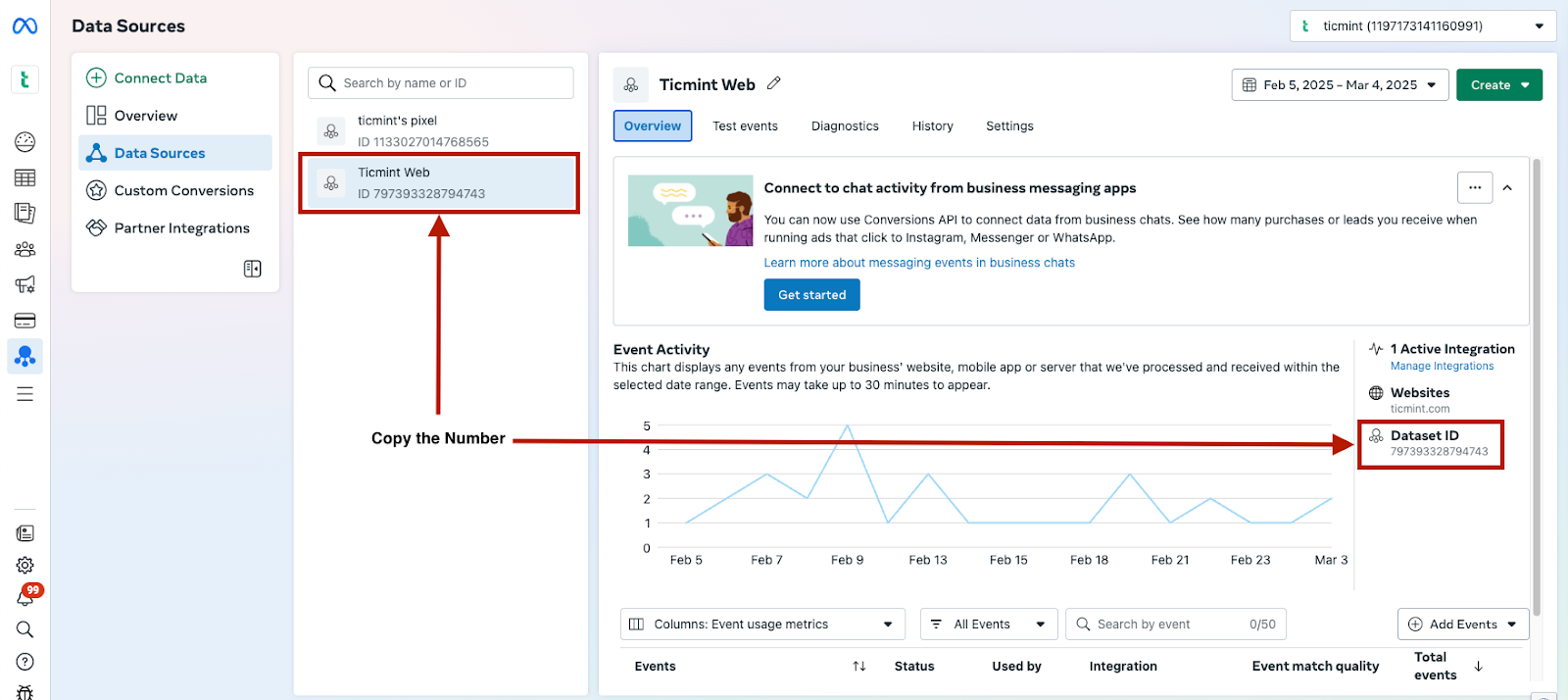Open the Create dropdown button
This screenshot has width=1568, height=700.
pos(1499,85)
